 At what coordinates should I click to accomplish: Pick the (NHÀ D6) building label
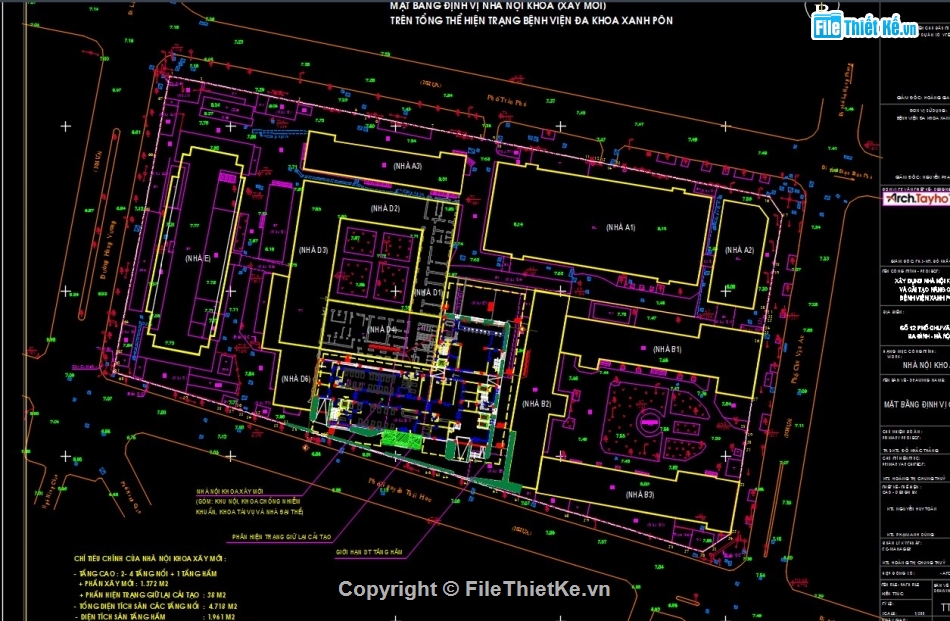click(x=295, y=378)
